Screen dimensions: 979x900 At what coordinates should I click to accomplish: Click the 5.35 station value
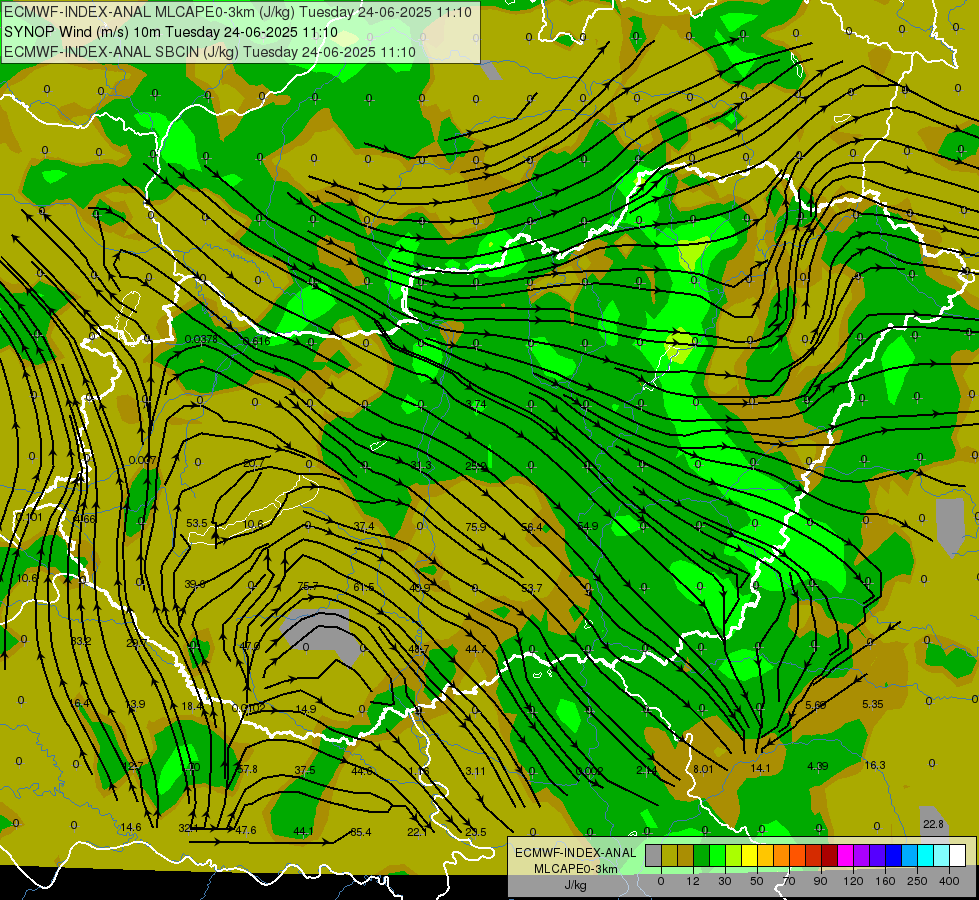point(873,704)
